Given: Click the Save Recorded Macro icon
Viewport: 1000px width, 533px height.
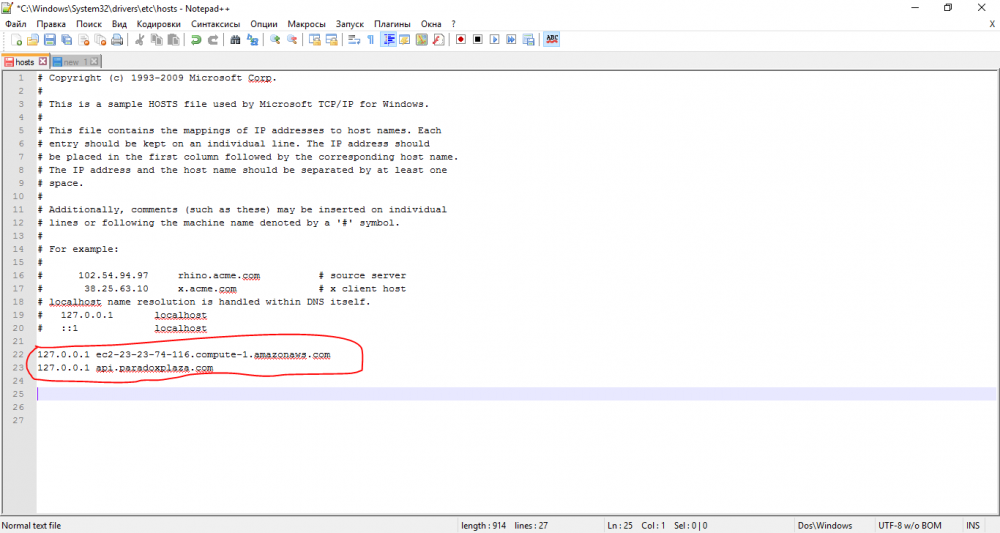Looking at the screenshot, I should [x=528, y=40].
